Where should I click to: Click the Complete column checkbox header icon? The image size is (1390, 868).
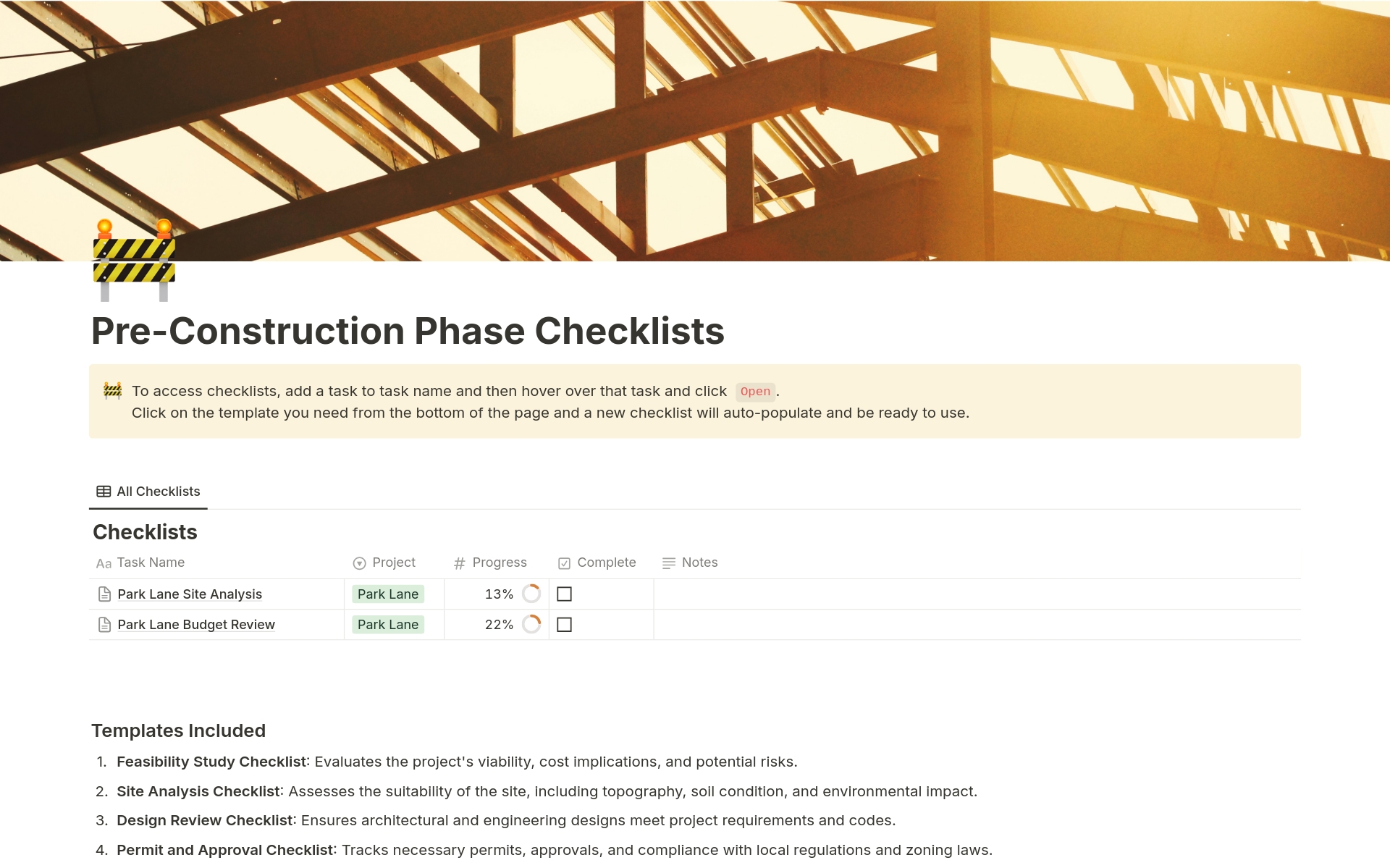coord(565,563)
